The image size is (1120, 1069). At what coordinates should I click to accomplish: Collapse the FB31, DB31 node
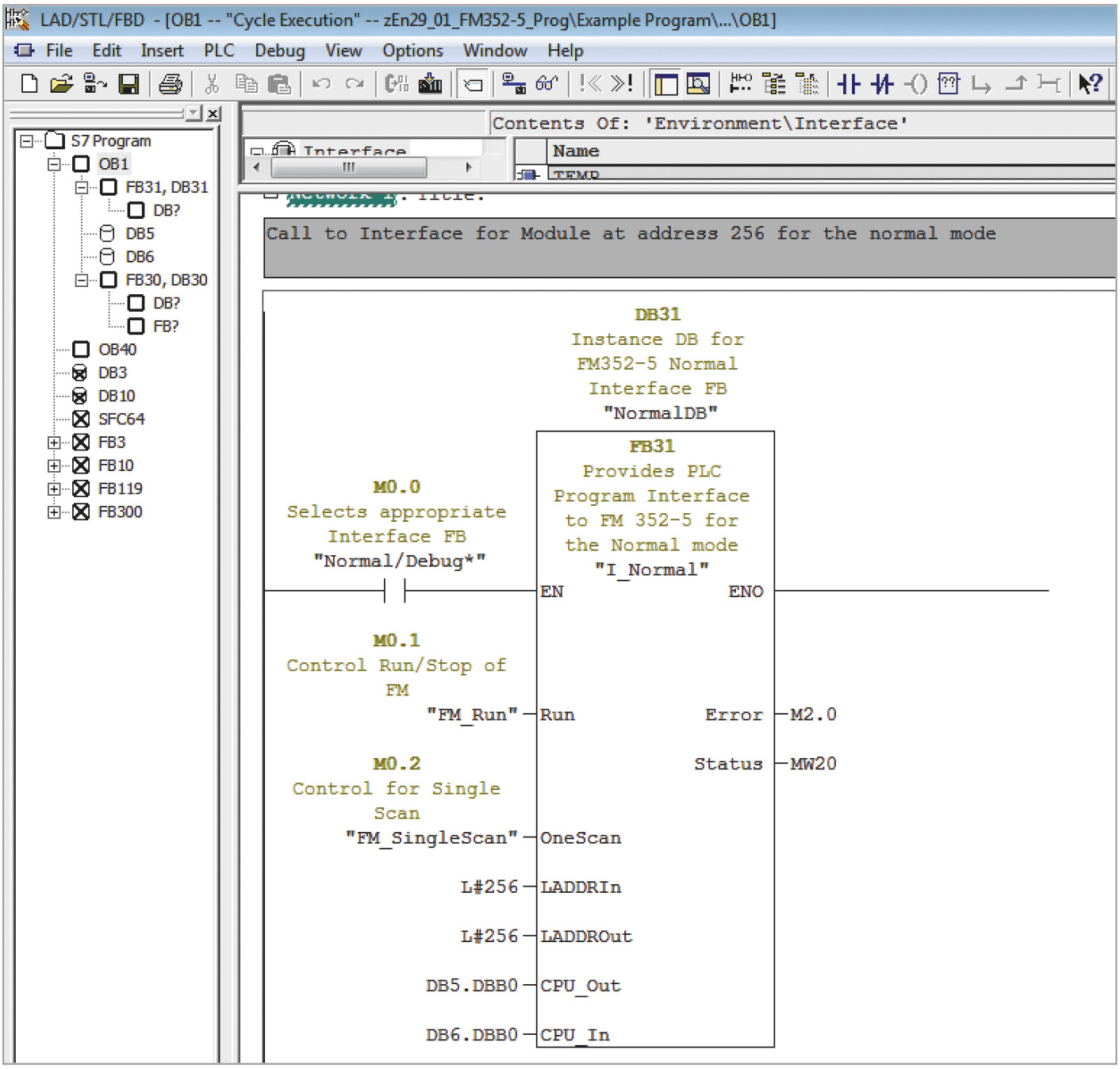coord(81,188)
